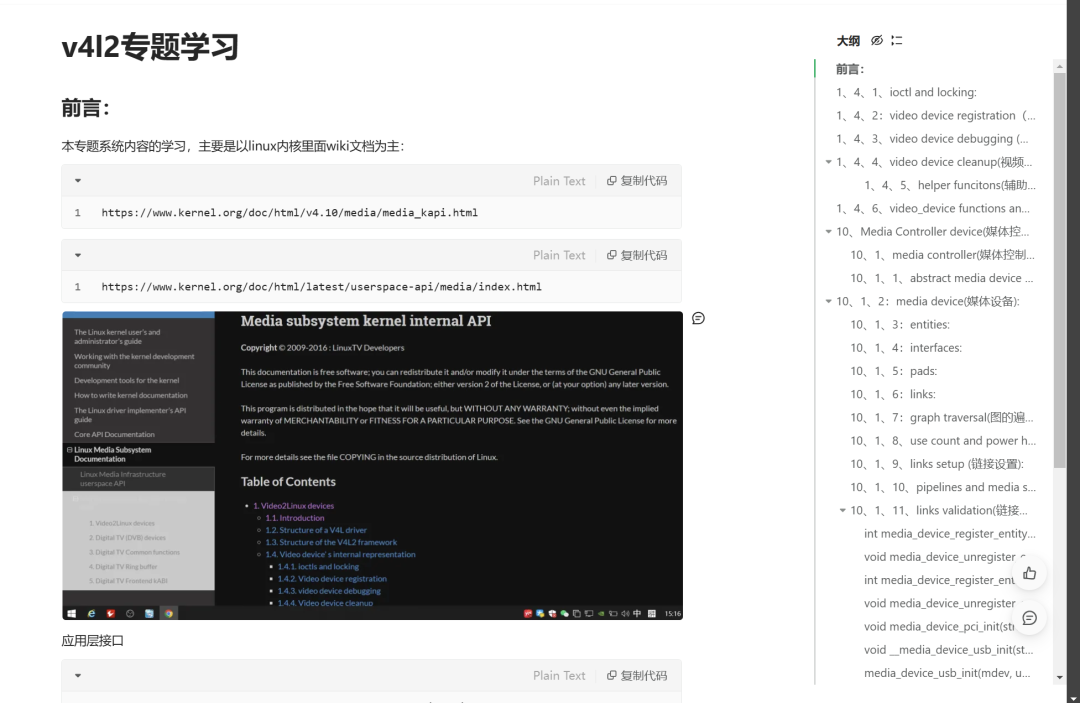
Task: Collapse outline item video device cleanup
Action: (829, 162)
